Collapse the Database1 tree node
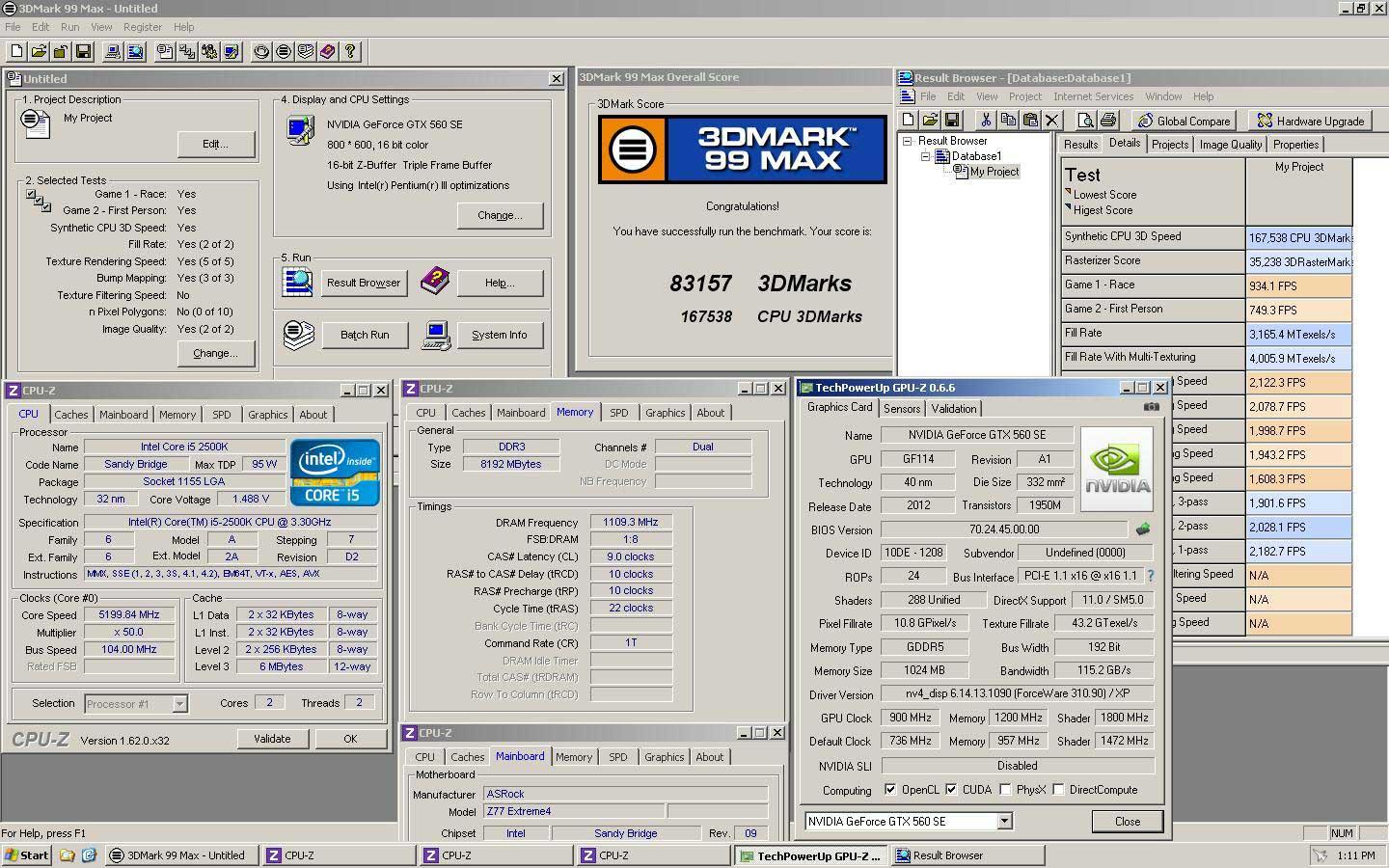Image resolution: width=1389 pixels, height=868 pixels. (x=925, y=156)
